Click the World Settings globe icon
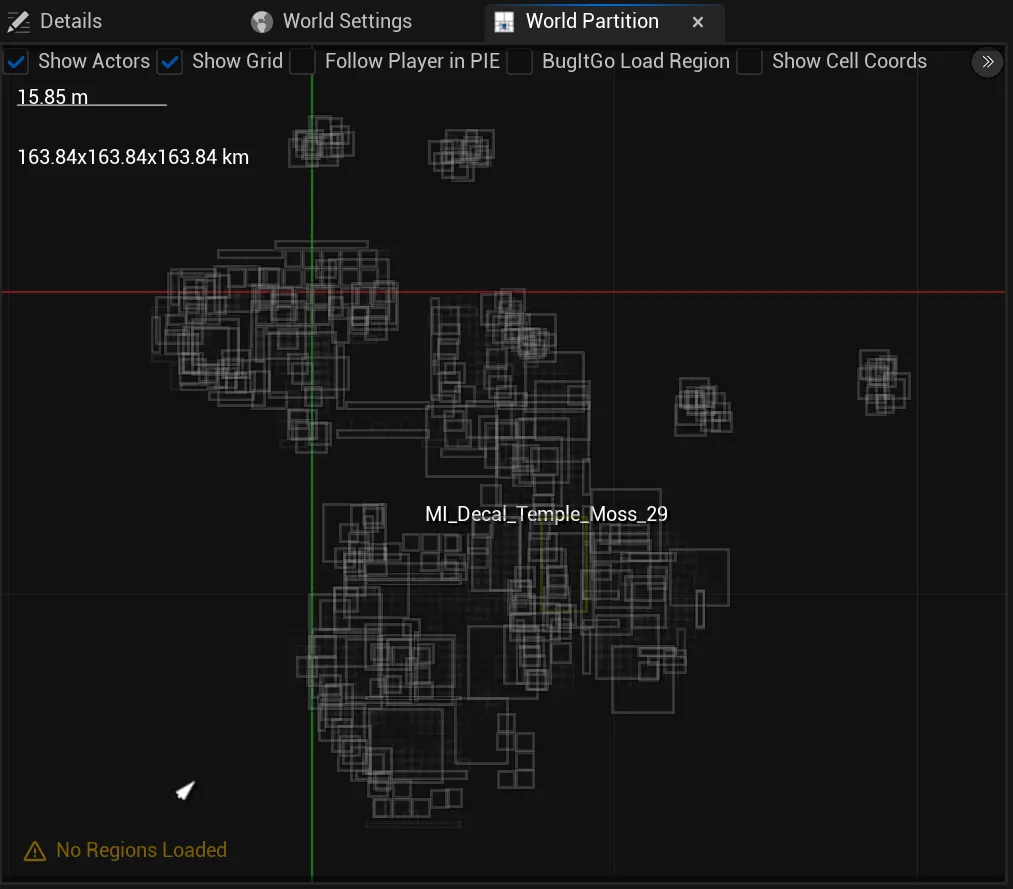The image size is (1013, 889). 261,21
